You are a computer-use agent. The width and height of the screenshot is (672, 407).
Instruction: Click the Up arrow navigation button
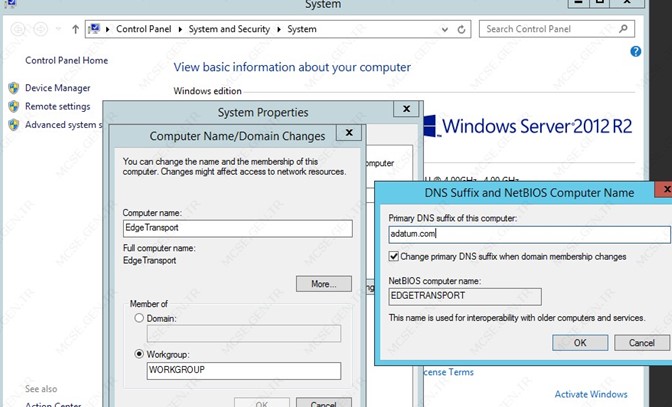(75, 29)
